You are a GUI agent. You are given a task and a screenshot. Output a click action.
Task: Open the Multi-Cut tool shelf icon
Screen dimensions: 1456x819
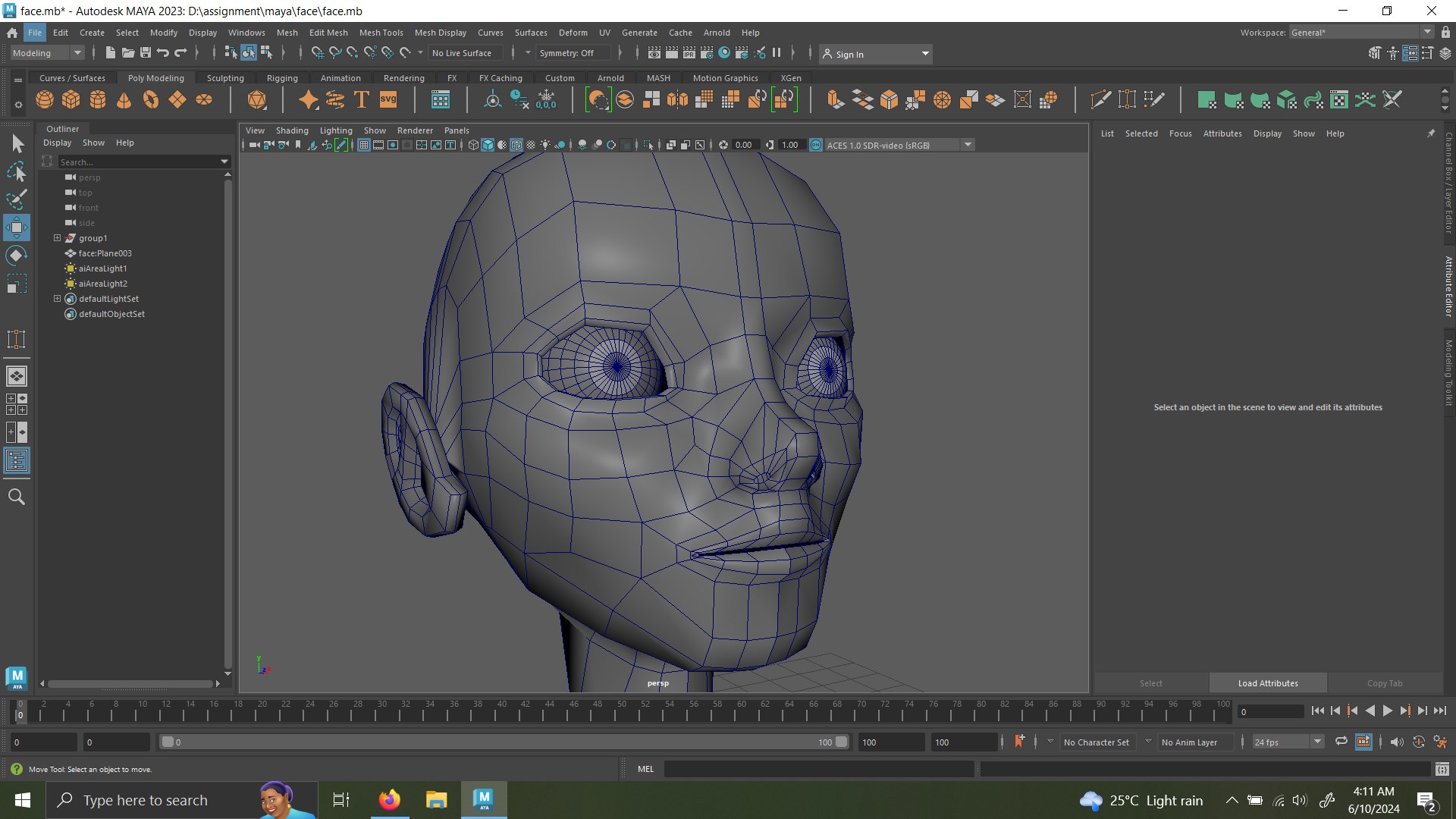[1100, 99]
